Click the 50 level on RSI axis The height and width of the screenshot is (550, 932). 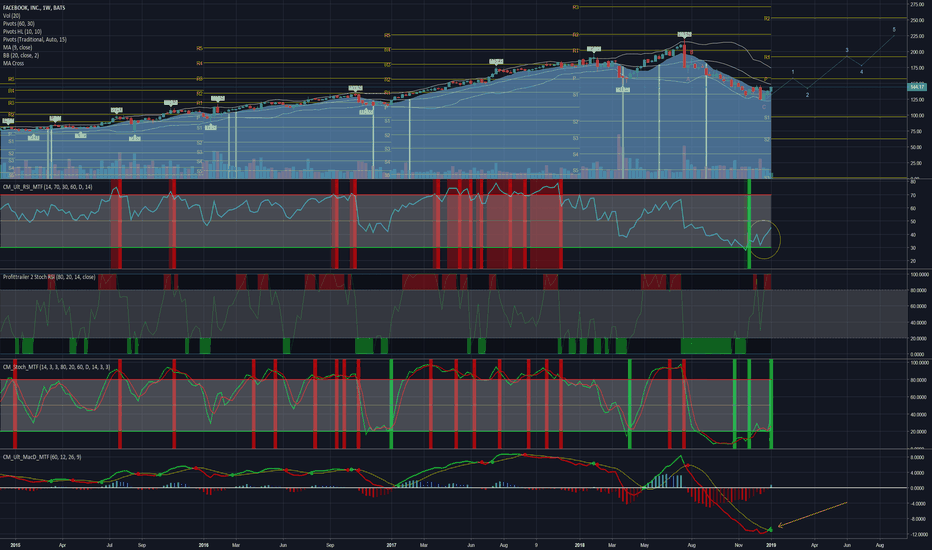pyautogui.click(x=912, y=222)
